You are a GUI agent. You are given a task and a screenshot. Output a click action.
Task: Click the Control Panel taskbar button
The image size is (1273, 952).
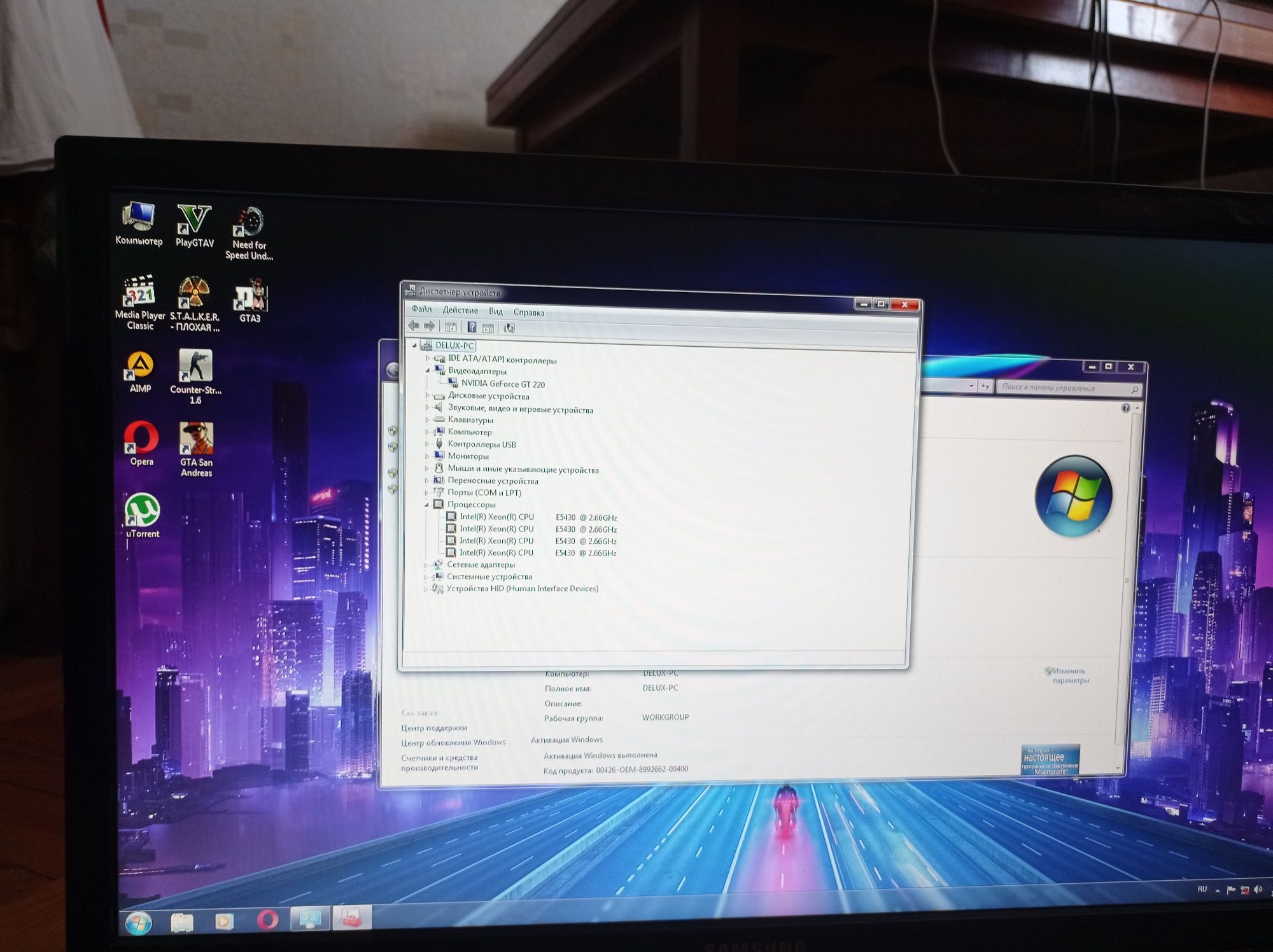pos(310,918)
